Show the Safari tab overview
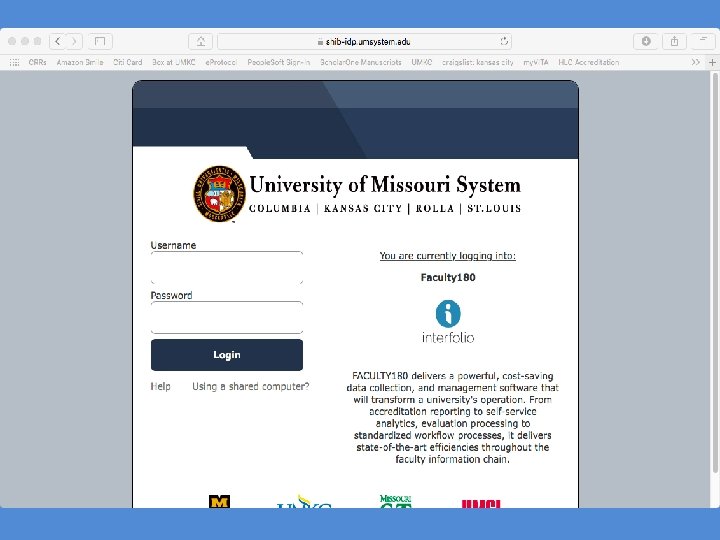720x540 pixels. (703, 41)
